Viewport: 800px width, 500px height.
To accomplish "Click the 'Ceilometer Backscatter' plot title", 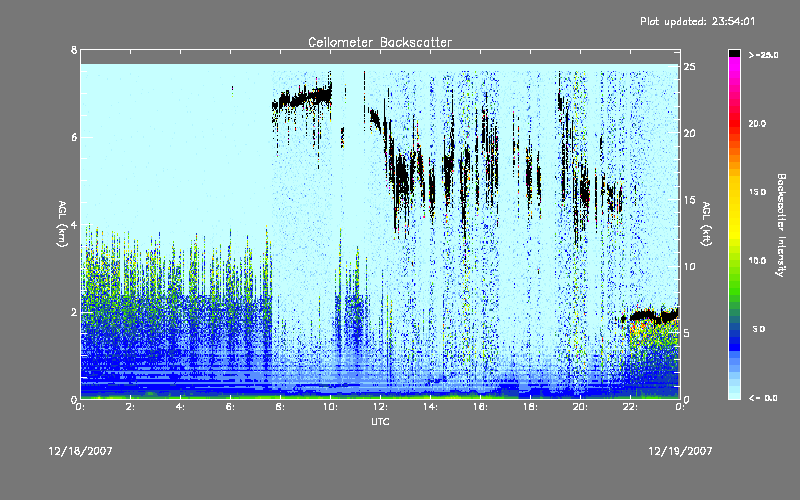I will pos(380,42).
